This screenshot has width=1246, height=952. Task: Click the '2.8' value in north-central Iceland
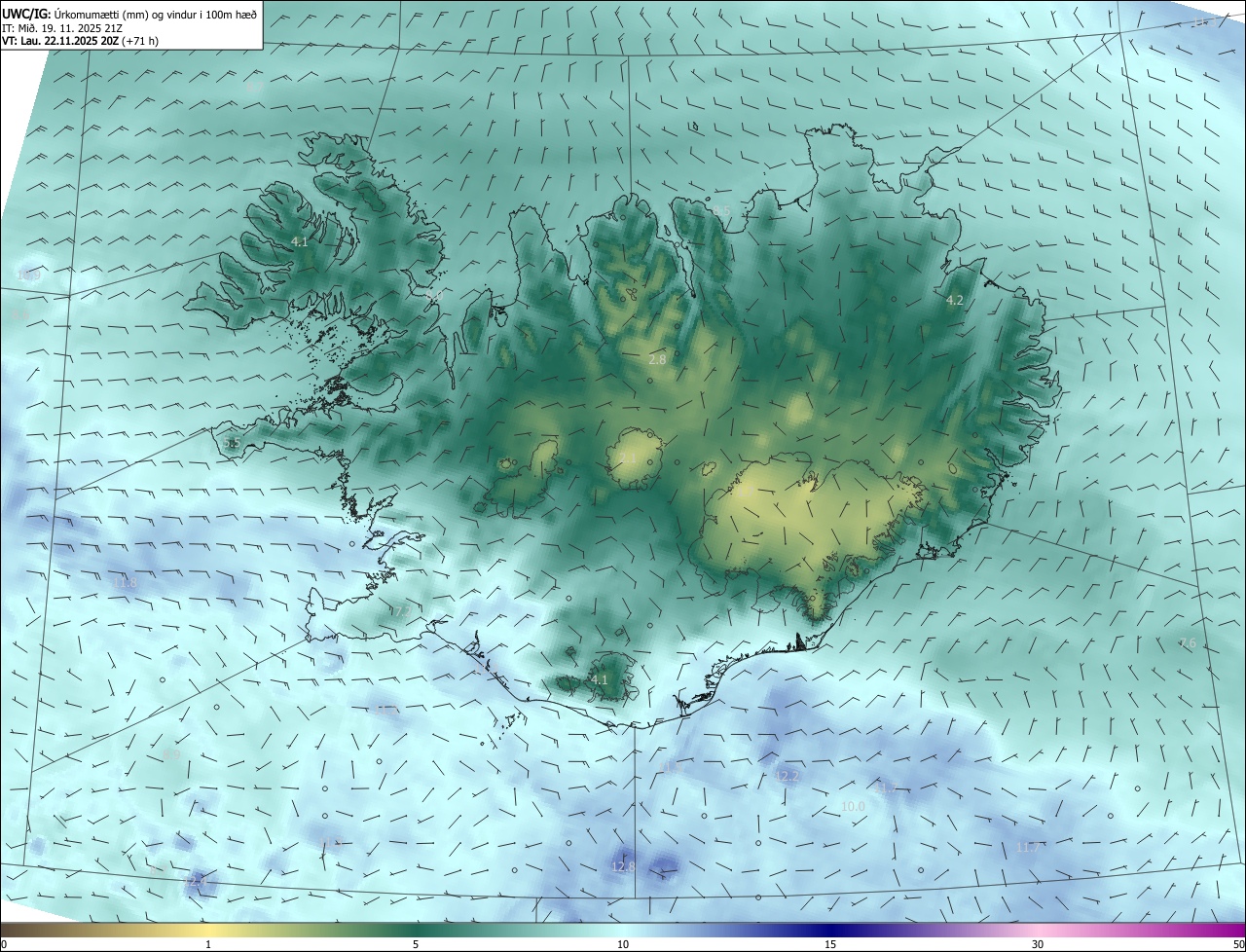point(657,359)
